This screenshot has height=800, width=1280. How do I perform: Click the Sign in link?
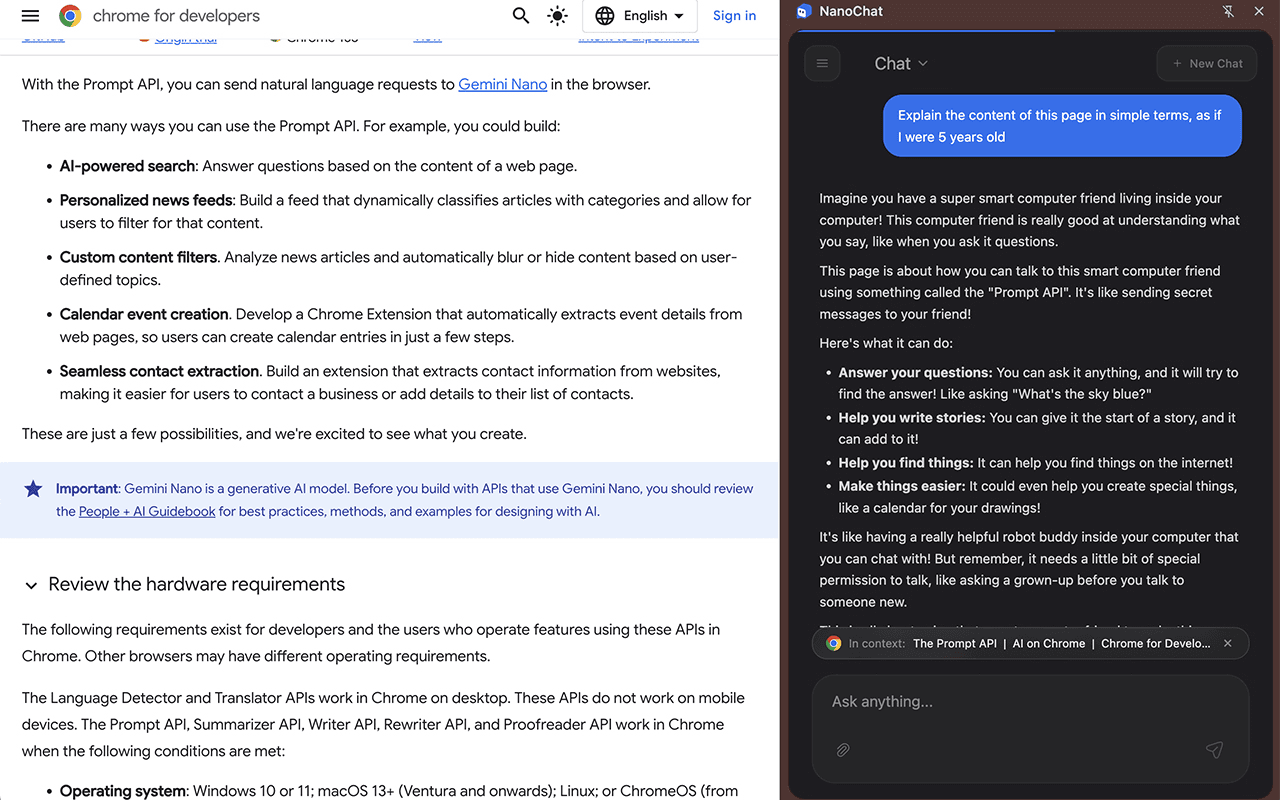[734, 16]
